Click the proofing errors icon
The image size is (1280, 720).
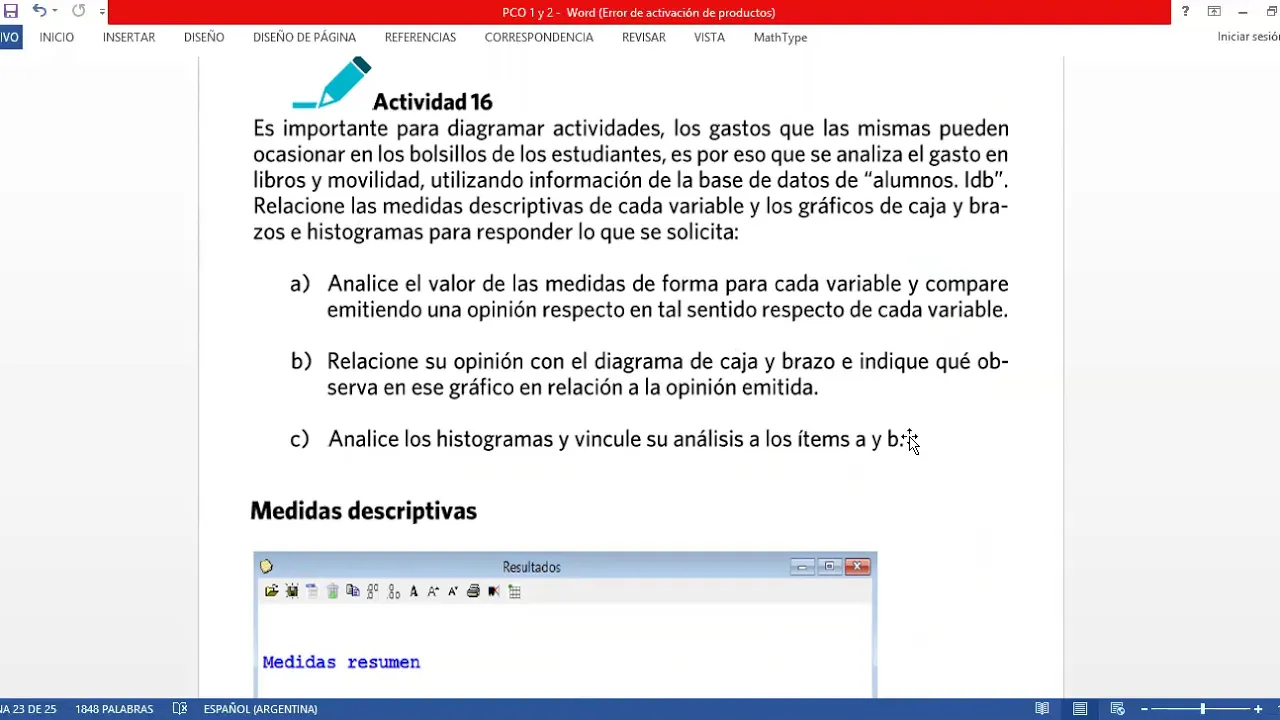pos(180,709)
